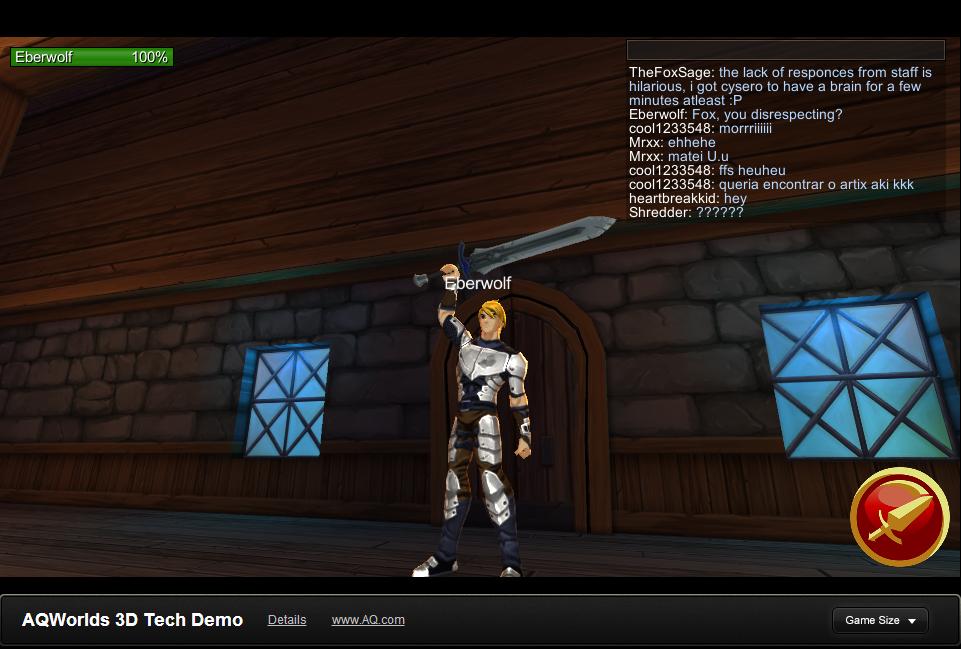
Task: Click Mrxx's 'ehhehe' chat line
Action: click(672, 143)
